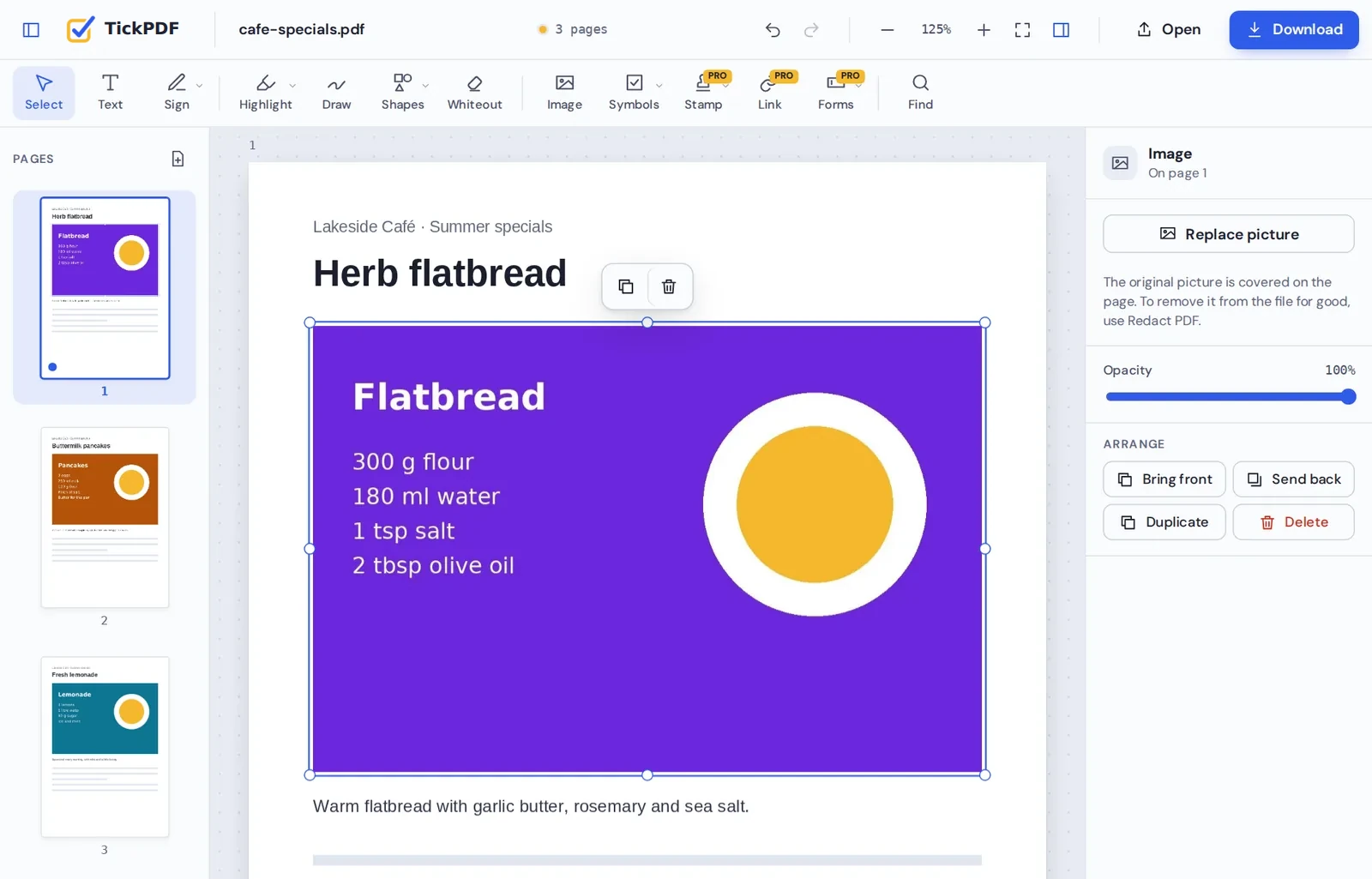Duplicate image via floating toolbar copy icon

(626, 286)
